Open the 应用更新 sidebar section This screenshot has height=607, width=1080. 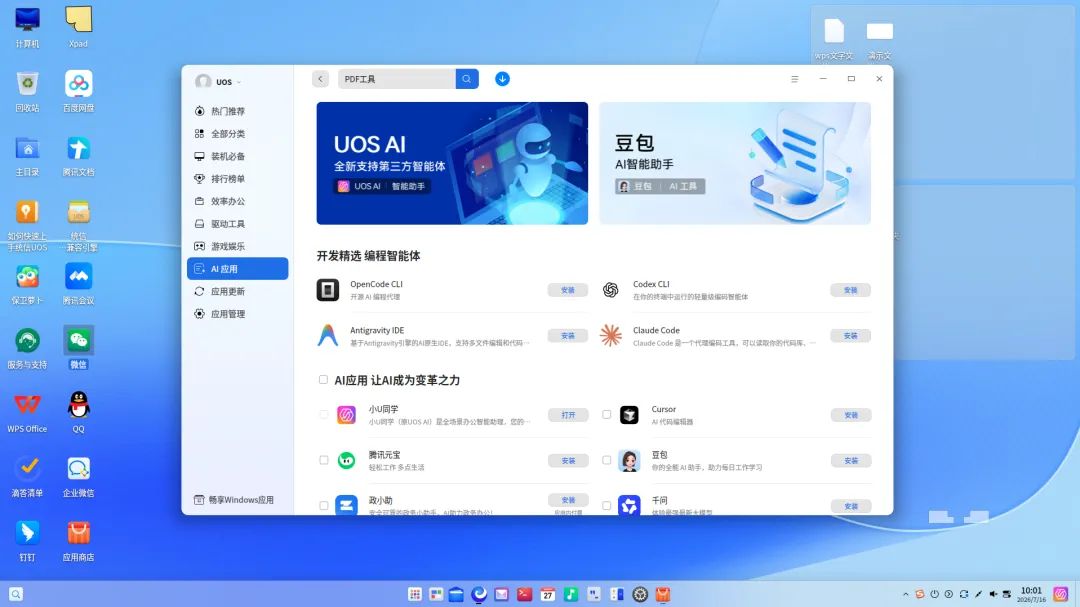(x=238, y=291)
